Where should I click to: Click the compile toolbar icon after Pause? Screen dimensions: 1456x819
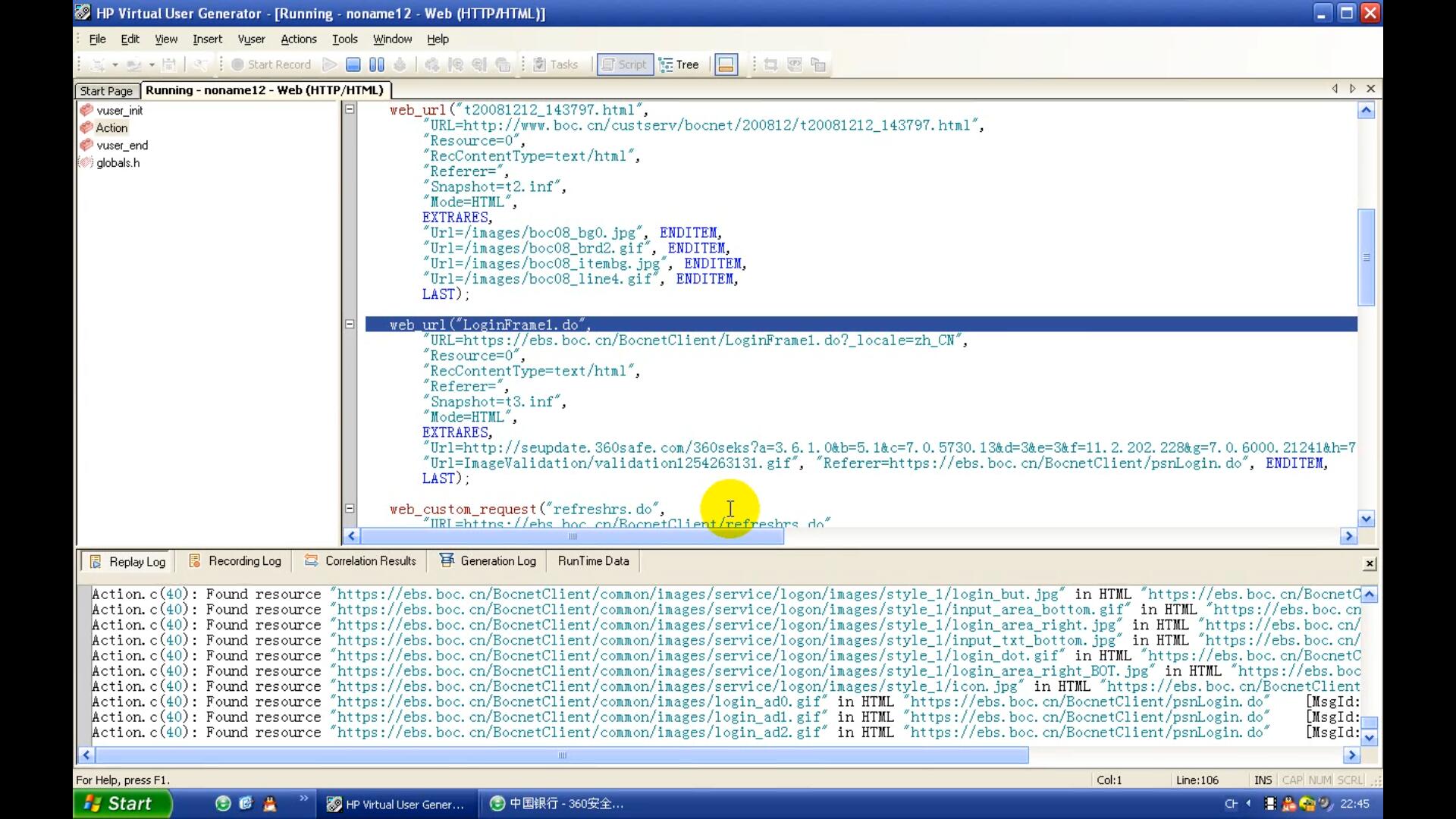coord(400,64)
